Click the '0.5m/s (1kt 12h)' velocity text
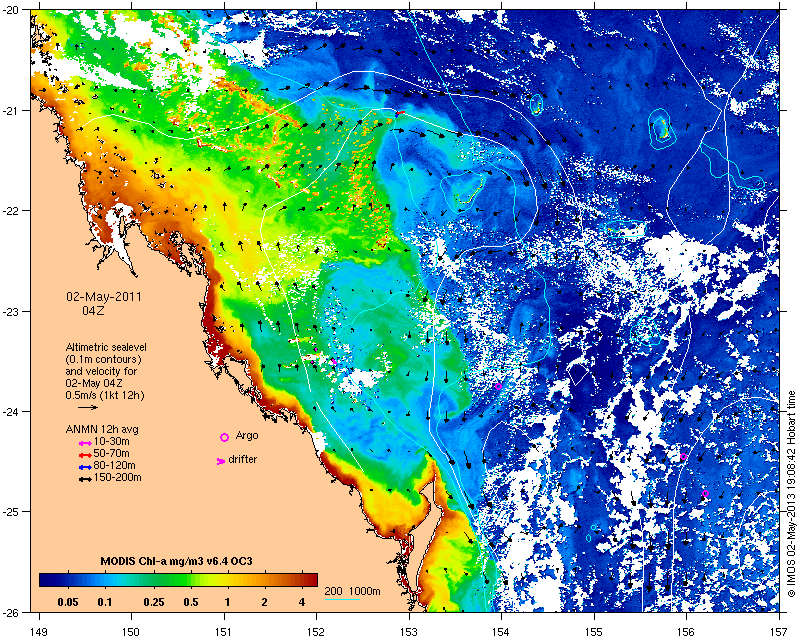This screenshot has width=800, height=640. [x=105, y=395]
